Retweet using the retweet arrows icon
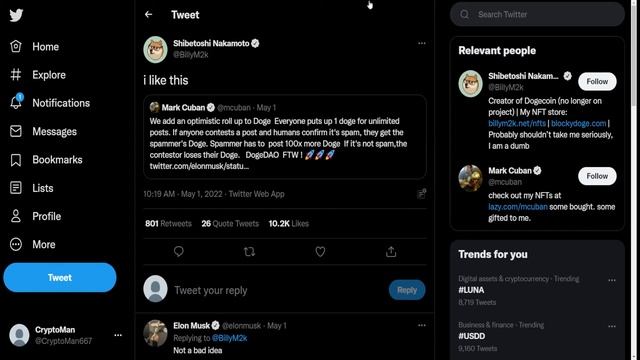 pos(249,251)
